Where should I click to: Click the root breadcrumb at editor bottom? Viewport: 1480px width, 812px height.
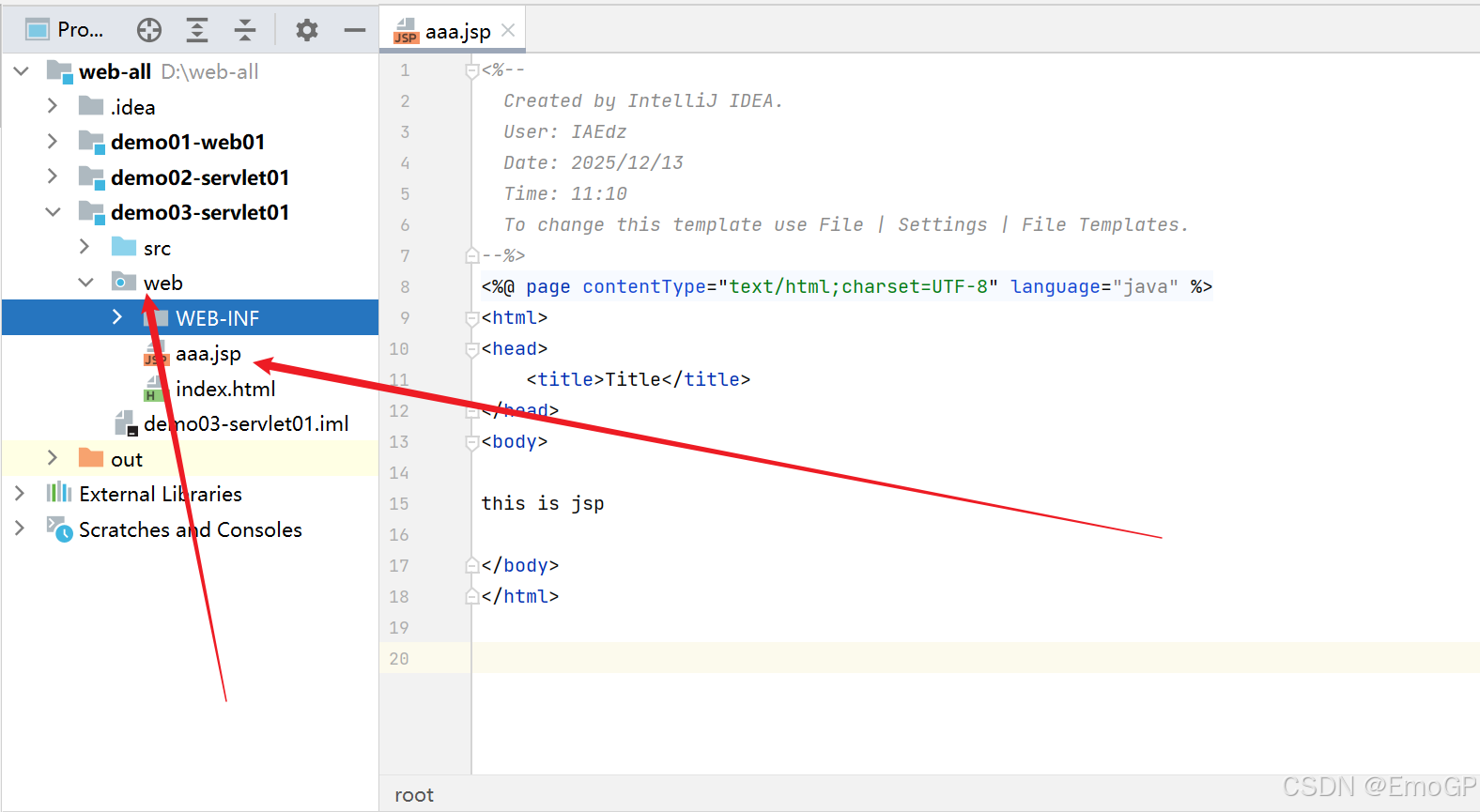click(414, 795)
